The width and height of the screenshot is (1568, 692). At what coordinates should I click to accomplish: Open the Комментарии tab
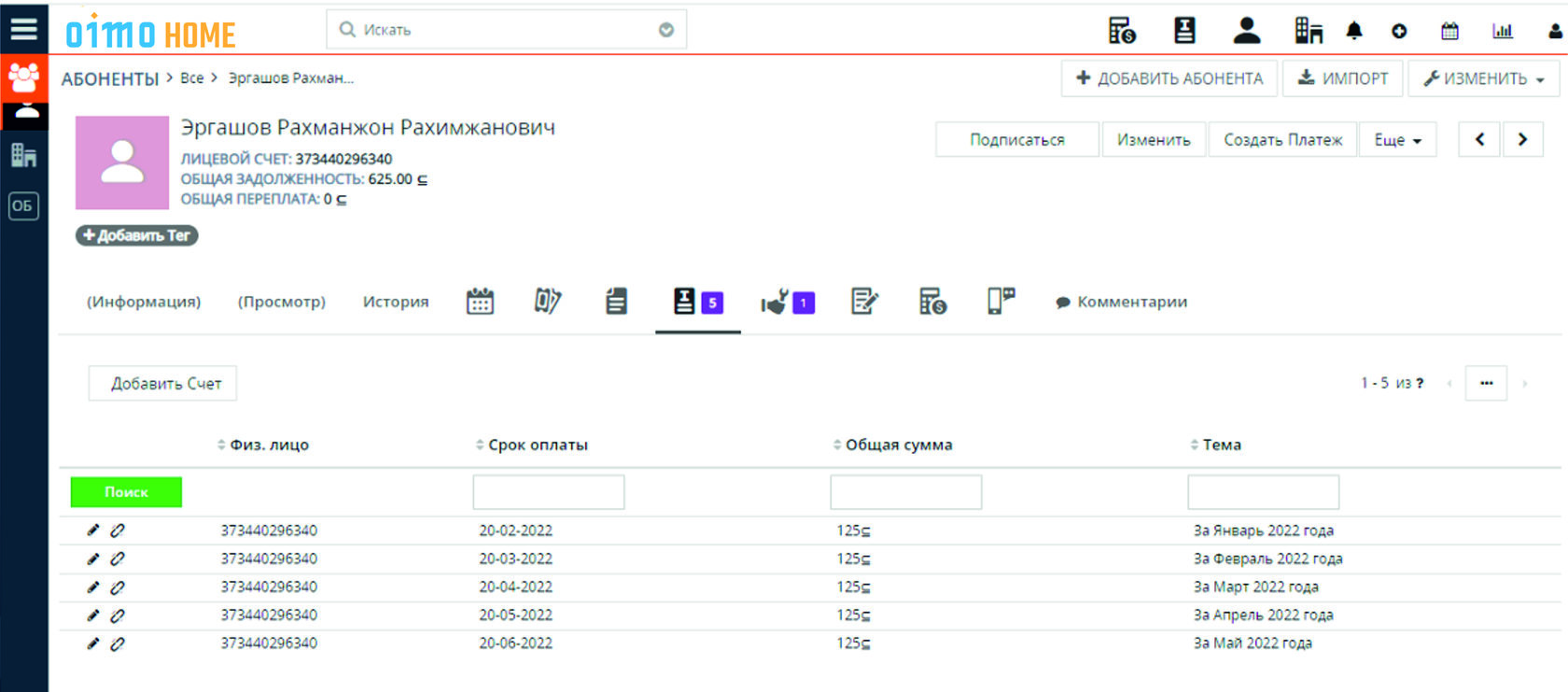[1121, 302]
